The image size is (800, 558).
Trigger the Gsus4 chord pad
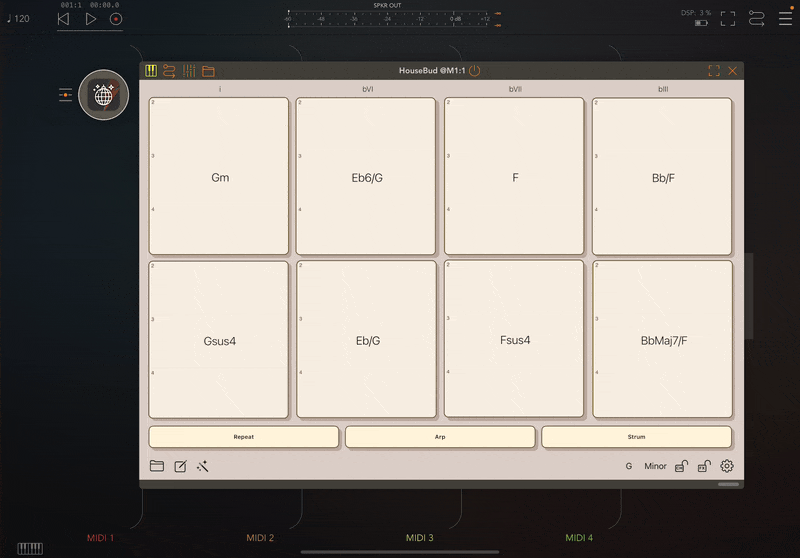219,340
